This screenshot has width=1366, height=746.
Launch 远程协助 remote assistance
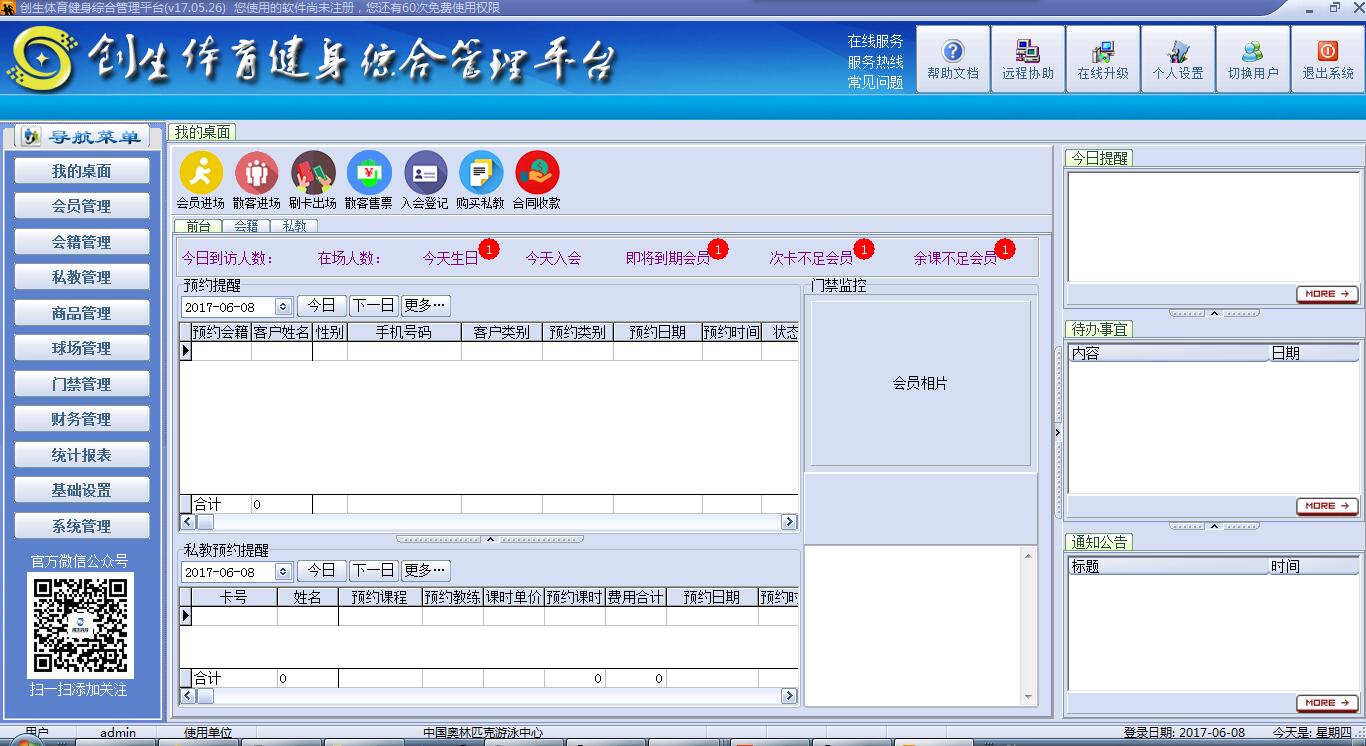[1027, 59]
